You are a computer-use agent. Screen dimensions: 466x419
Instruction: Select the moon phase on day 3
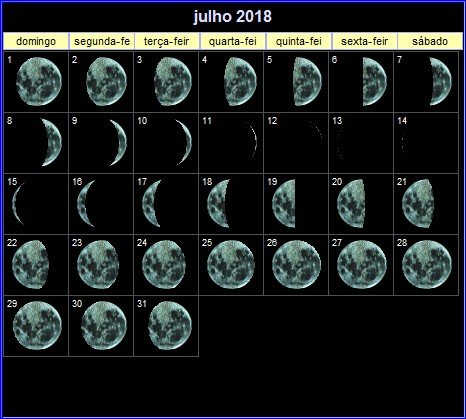[173, 82]
